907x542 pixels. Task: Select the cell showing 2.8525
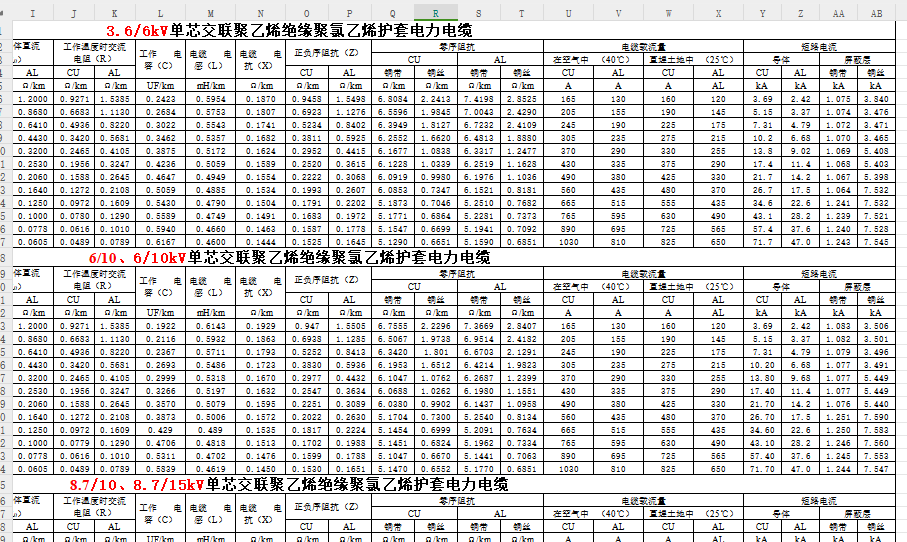pos(521,99)
